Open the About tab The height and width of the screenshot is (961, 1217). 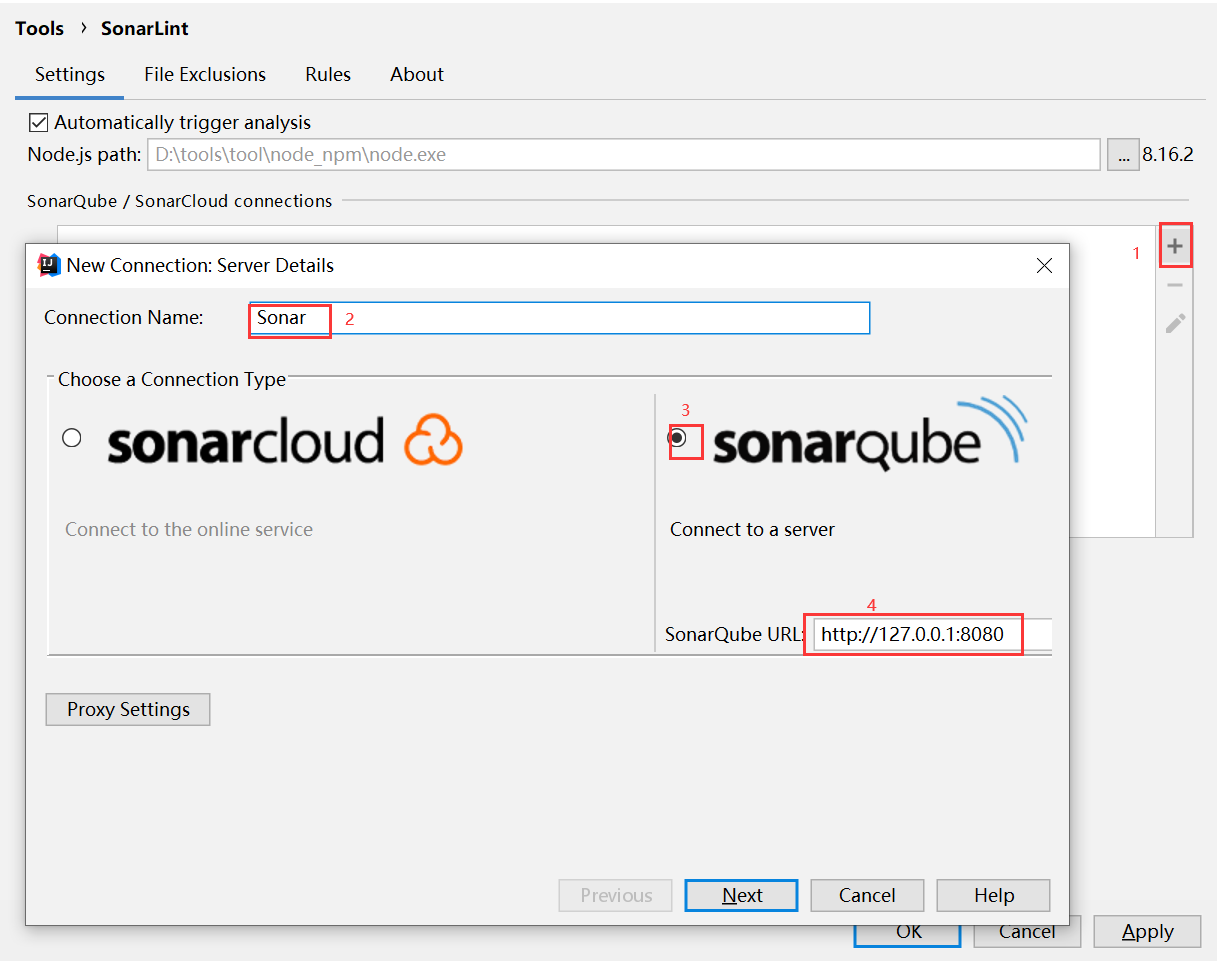(x=417, y=75)
